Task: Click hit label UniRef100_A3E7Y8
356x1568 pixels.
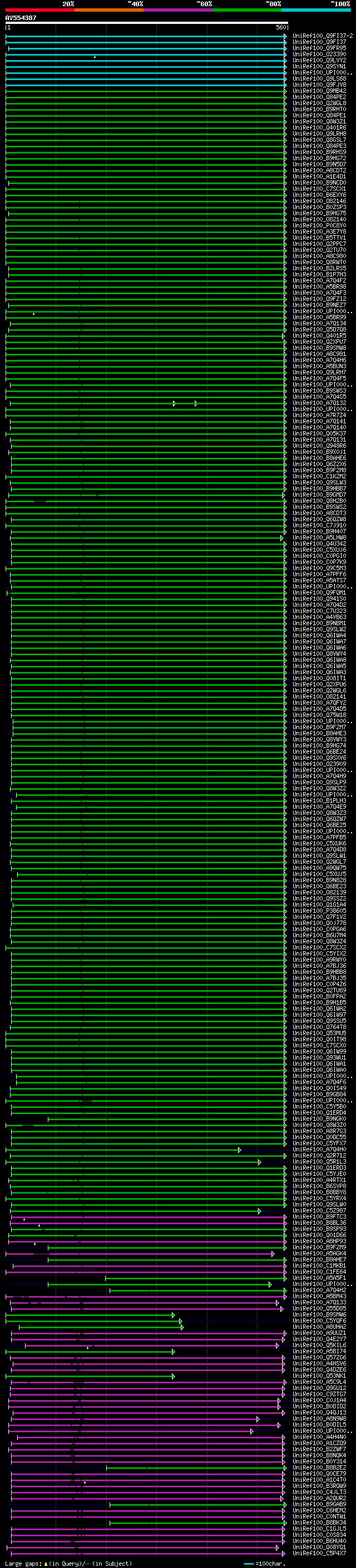Action: (x=319, y=231)
